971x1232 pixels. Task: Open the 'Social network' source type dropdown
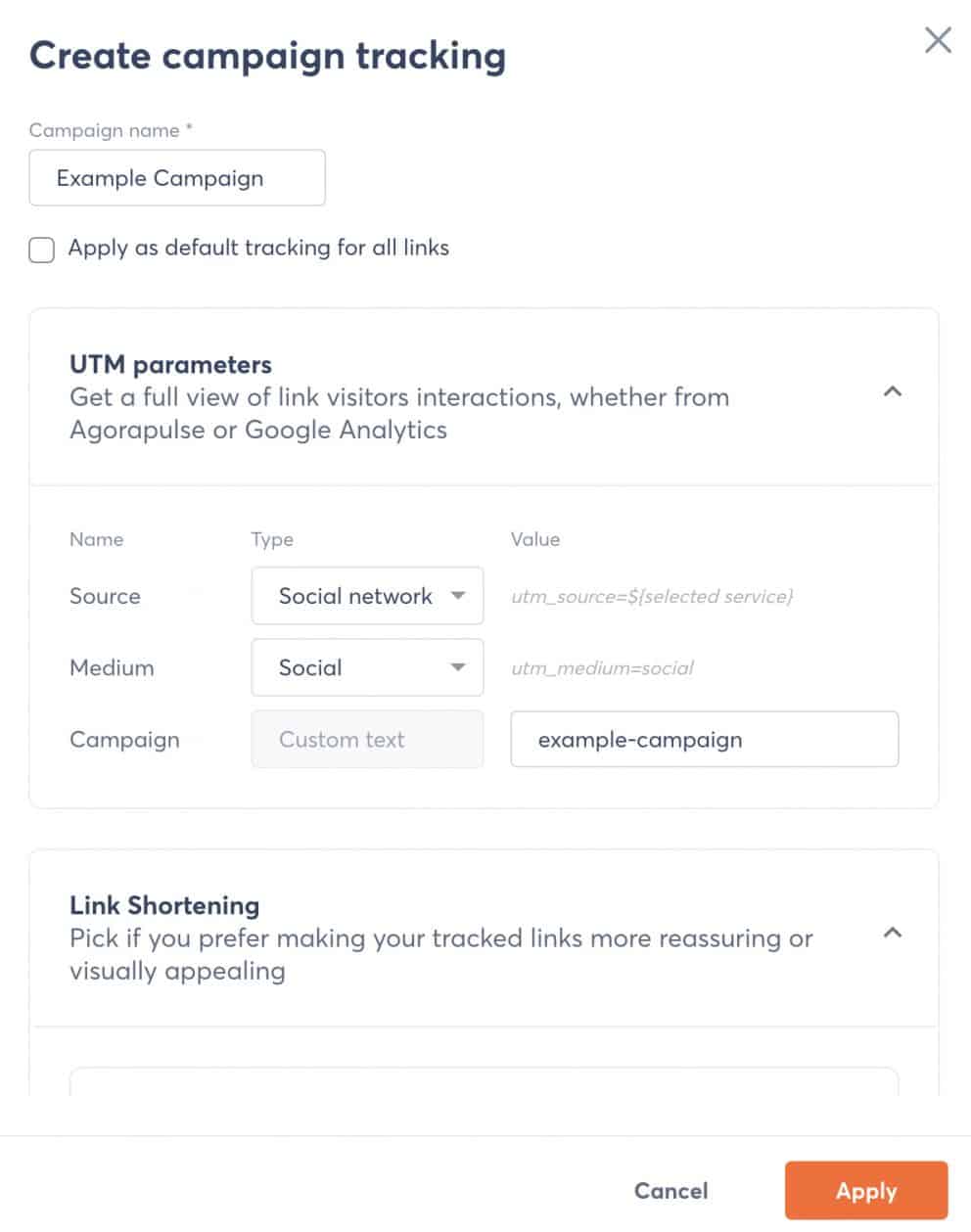click(367, 596)
